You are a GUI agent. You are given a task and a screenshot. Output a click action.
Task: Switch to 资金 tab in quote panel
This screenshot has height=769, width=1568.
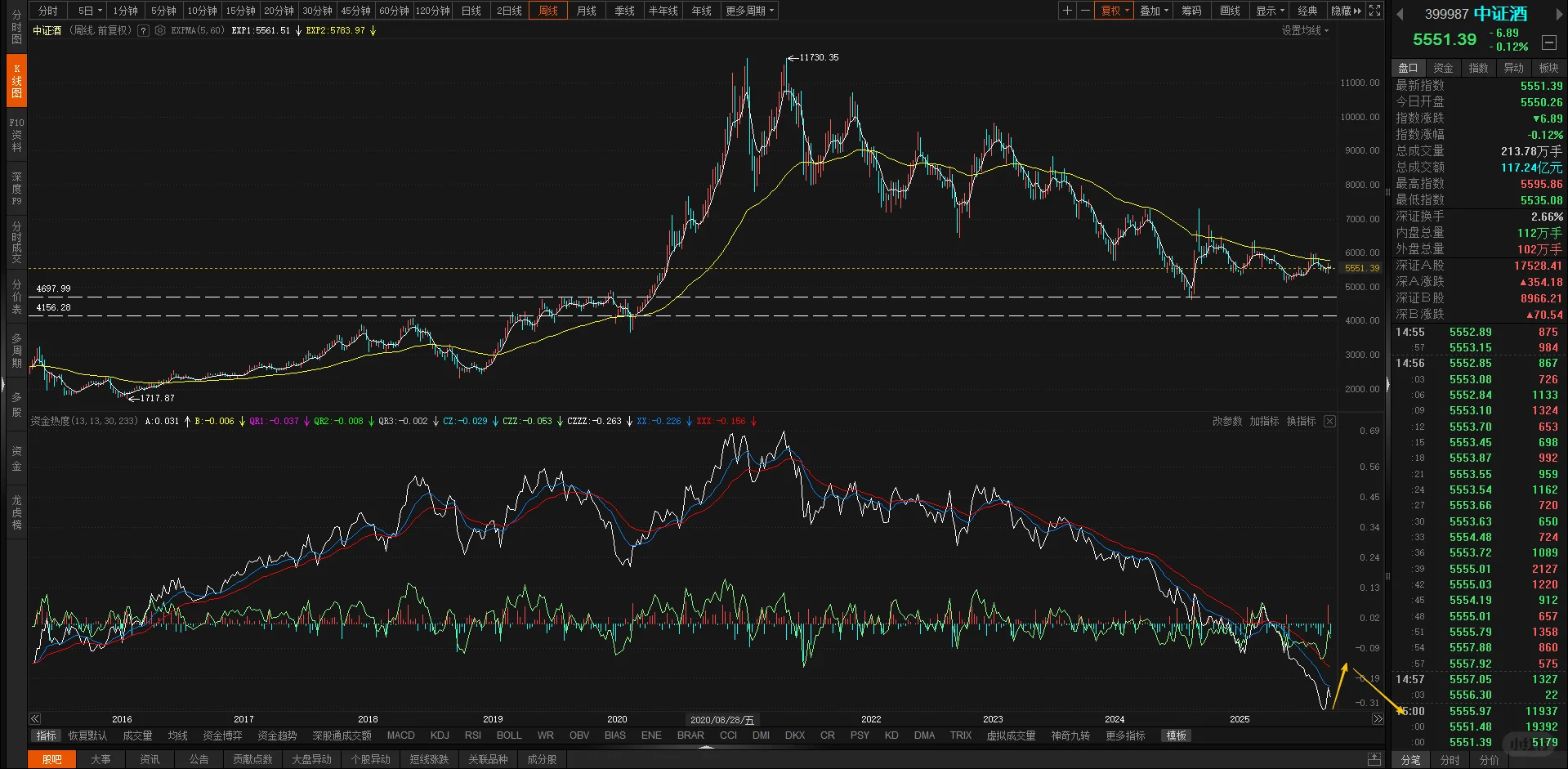click(1443, 68)
